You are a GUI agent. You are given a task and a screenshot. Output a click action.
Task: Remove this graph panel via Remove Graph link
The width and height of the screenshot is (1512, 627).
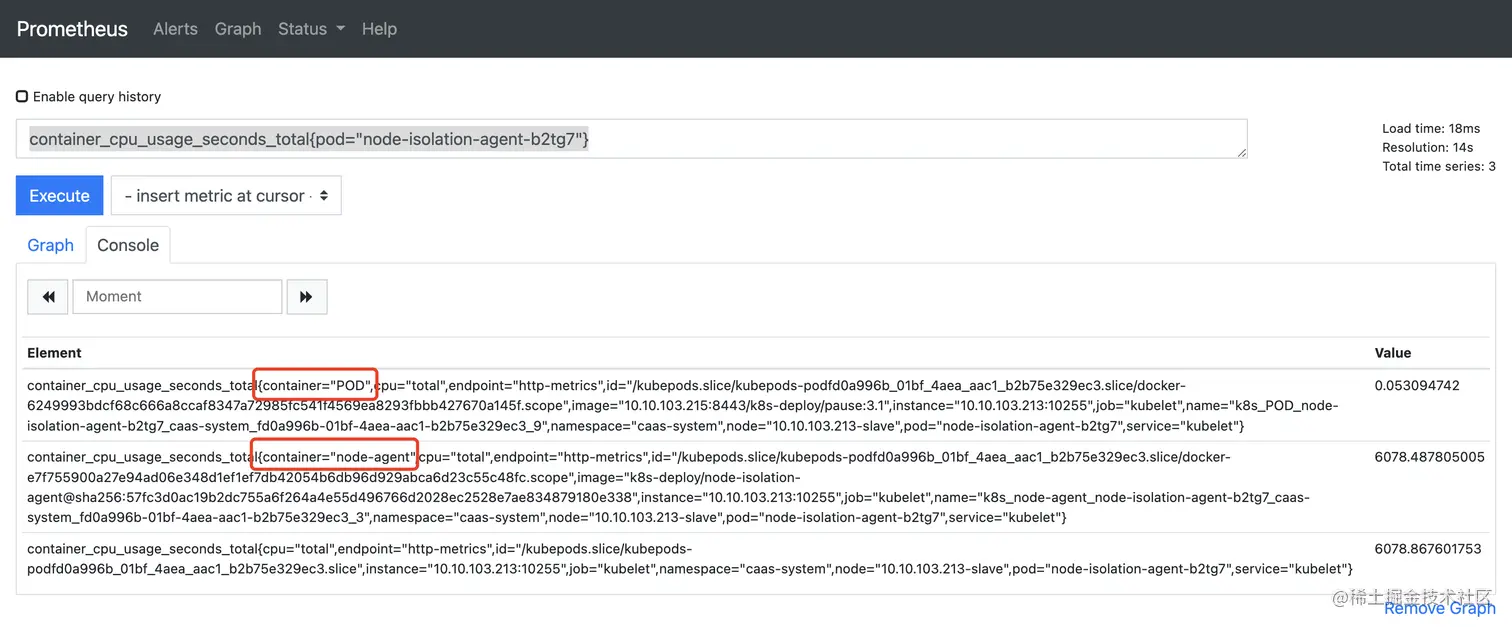1440,608
